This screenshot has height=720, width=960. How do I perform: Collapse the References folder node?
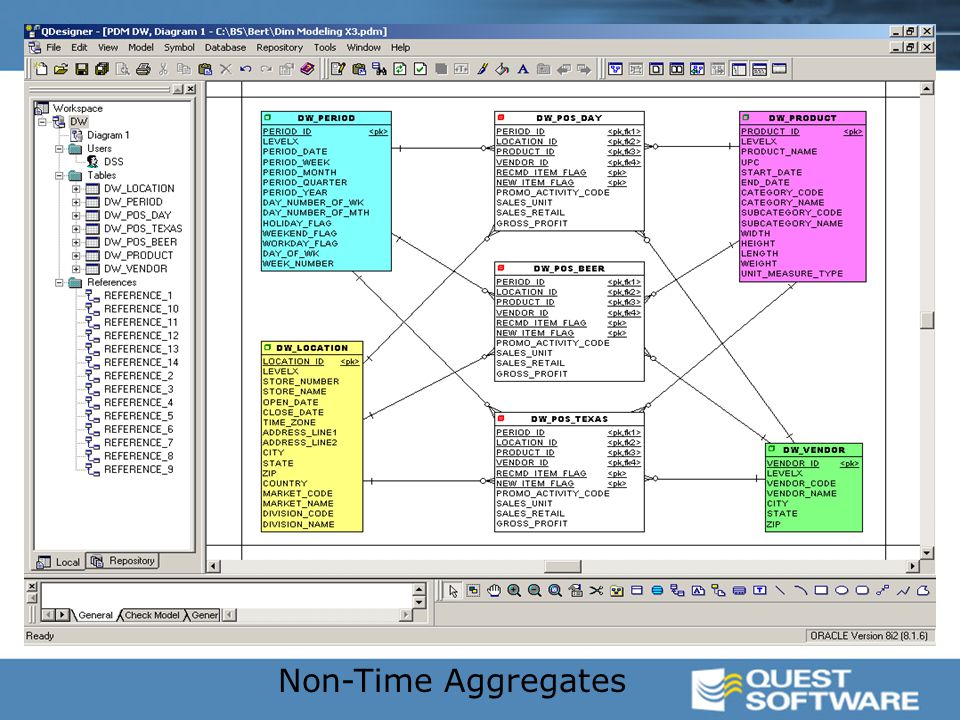click(59, 283)
